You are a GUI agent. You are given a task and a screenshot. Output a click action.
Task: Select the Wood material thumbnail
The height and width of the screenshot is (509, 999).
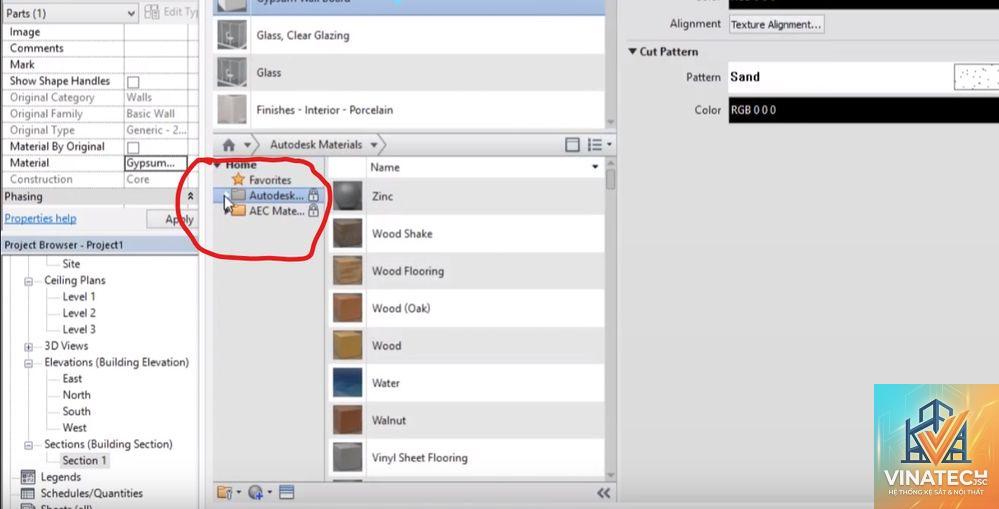point(348,345)
